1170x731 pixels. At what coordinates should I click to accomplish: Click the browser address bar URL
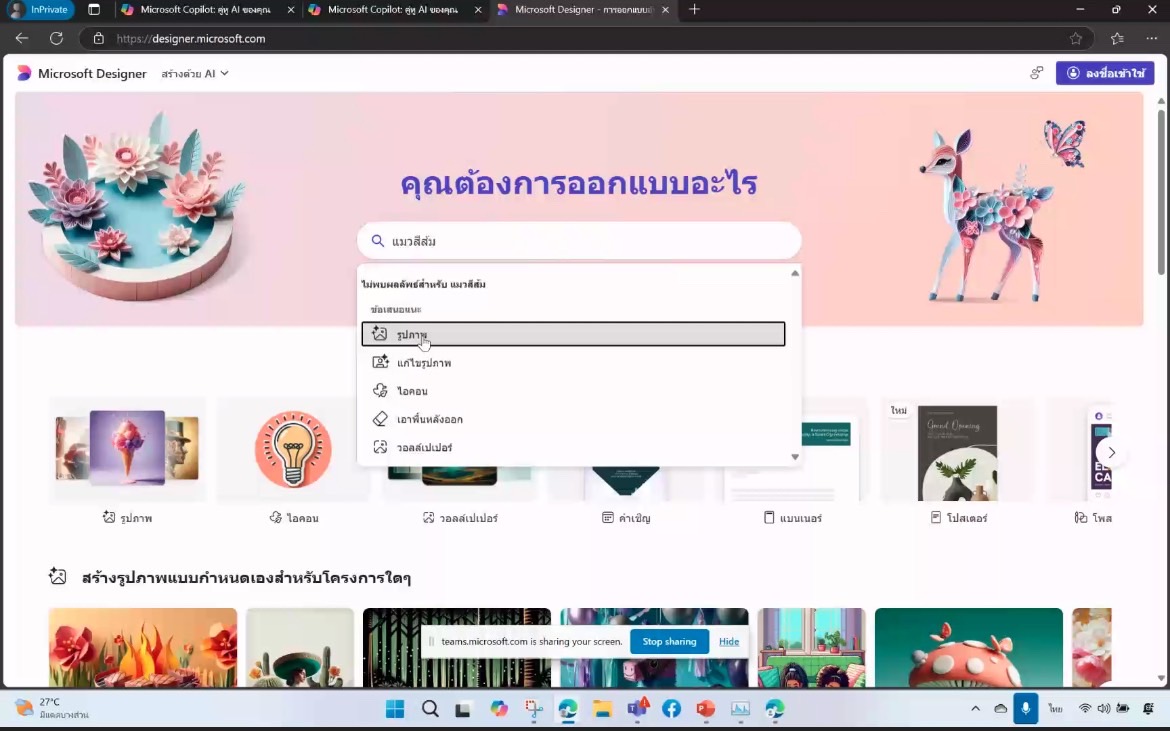[191, 39]
